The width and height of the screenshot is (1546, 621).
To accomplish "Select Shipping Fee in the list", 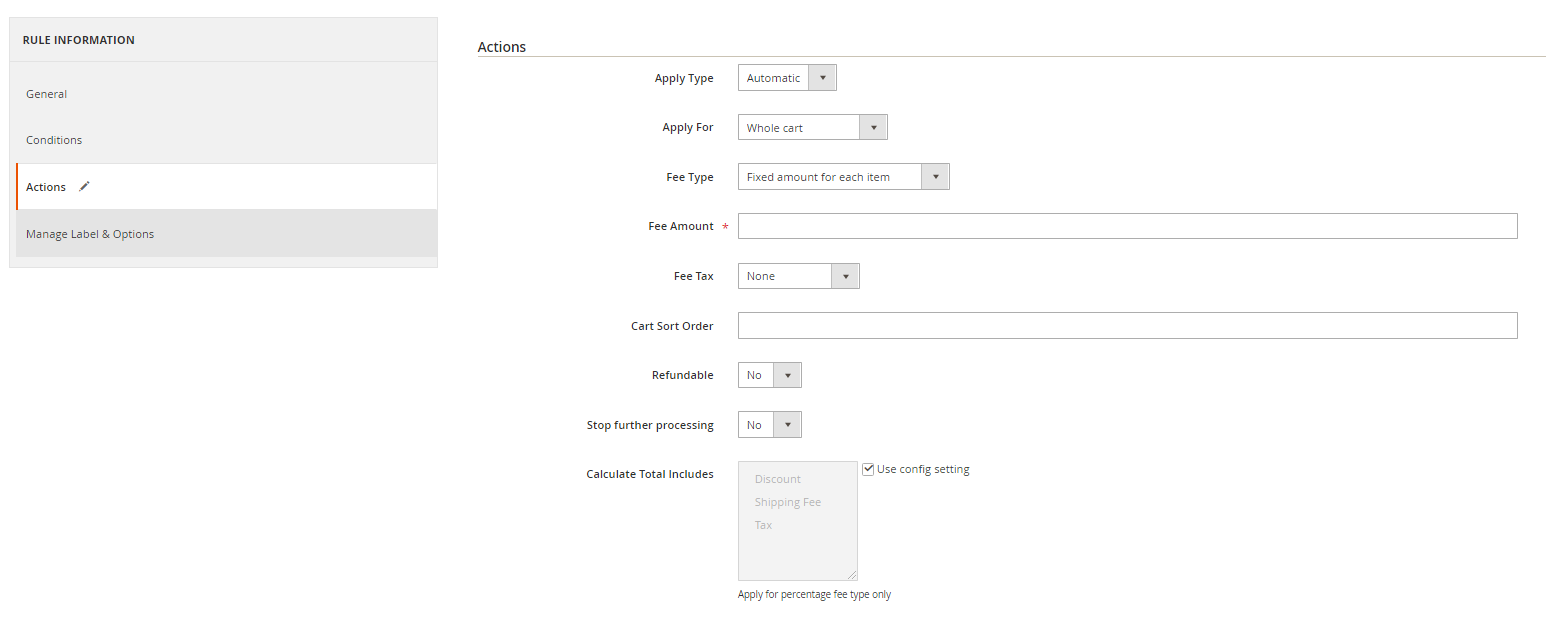I will click(x=788, y=502).
